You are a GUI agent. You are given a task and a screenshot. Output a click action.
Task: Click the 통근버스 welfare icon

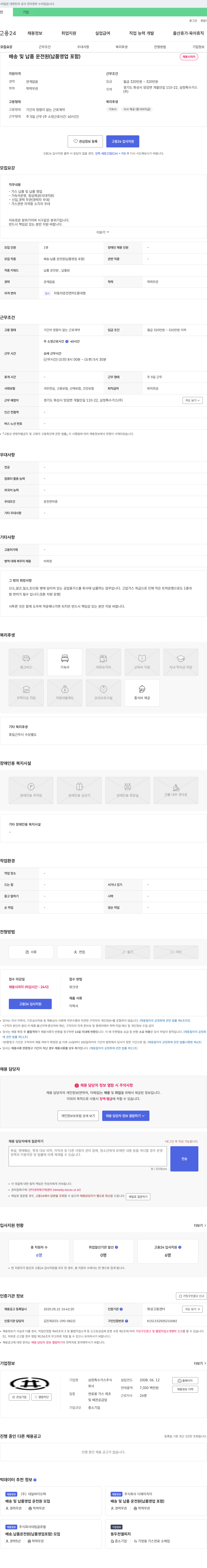pos(26,662)
